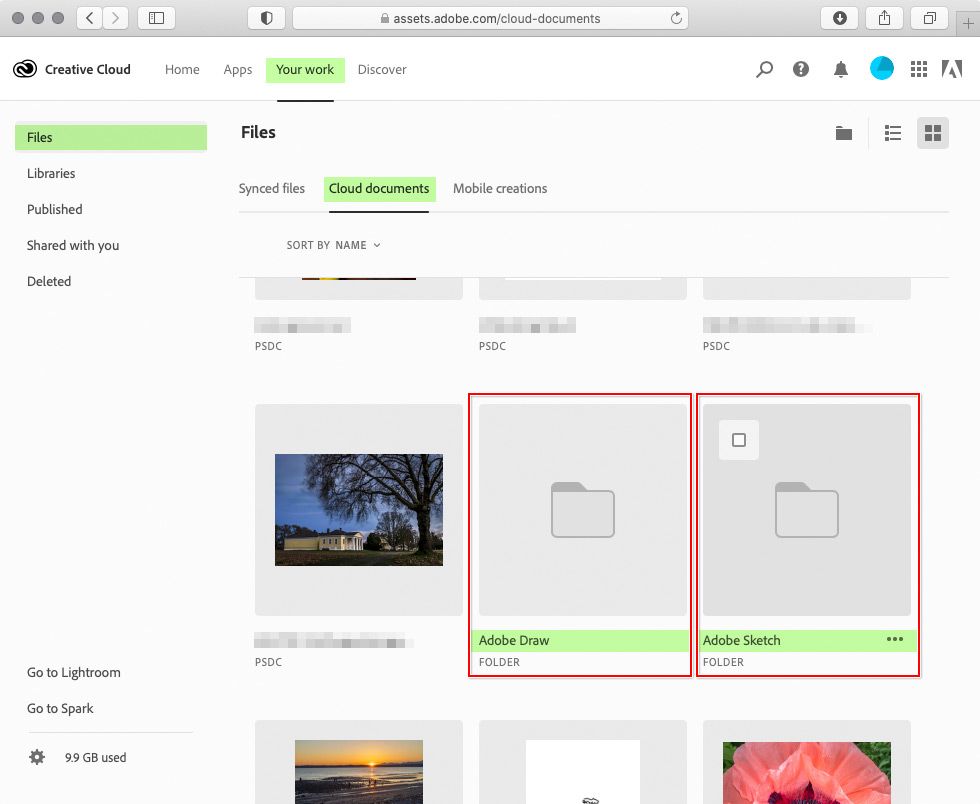Image resolution: width=980 pixels, height=804 pixels.
Task: Go to the Home tab
Action: (182, 69)
